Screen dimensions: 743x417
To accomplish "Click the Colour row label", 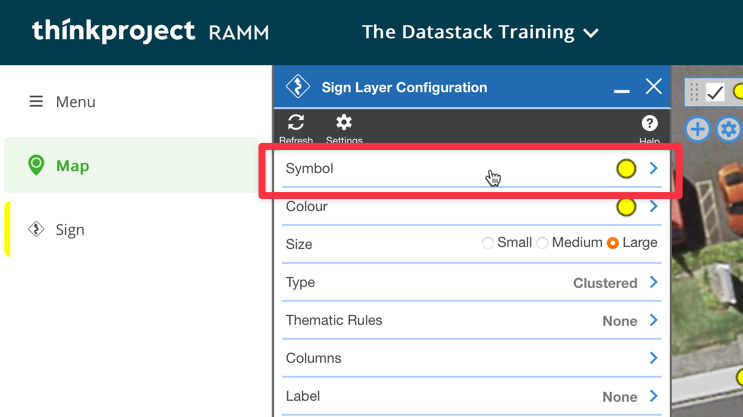I will click(x=307, y=206).
